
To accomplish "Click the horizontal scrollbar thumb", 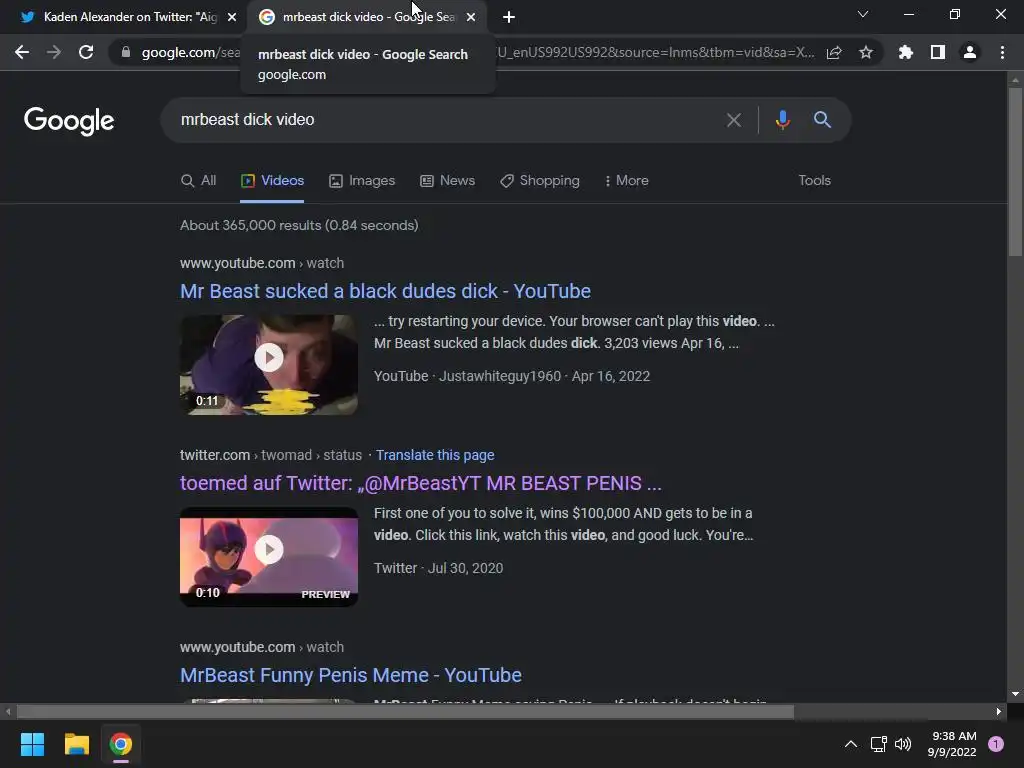I will pyautogui.click(x=405, y=712).
